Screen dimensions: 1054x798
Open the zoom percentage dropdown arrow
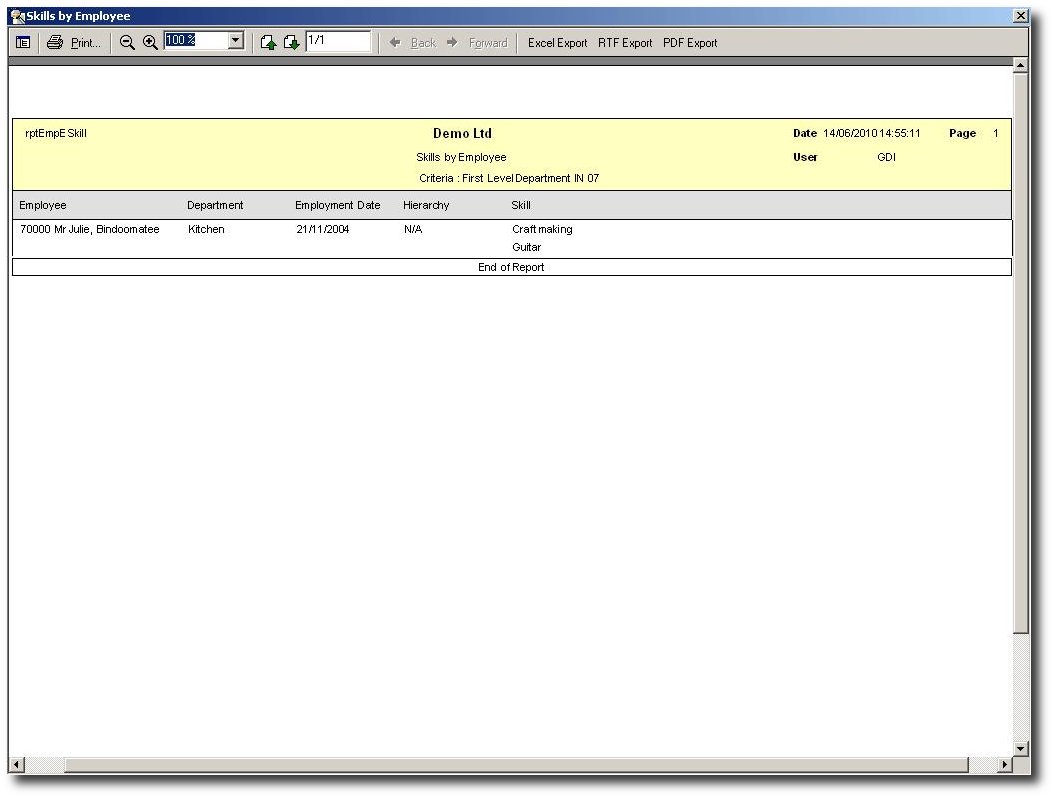(236, 41)
